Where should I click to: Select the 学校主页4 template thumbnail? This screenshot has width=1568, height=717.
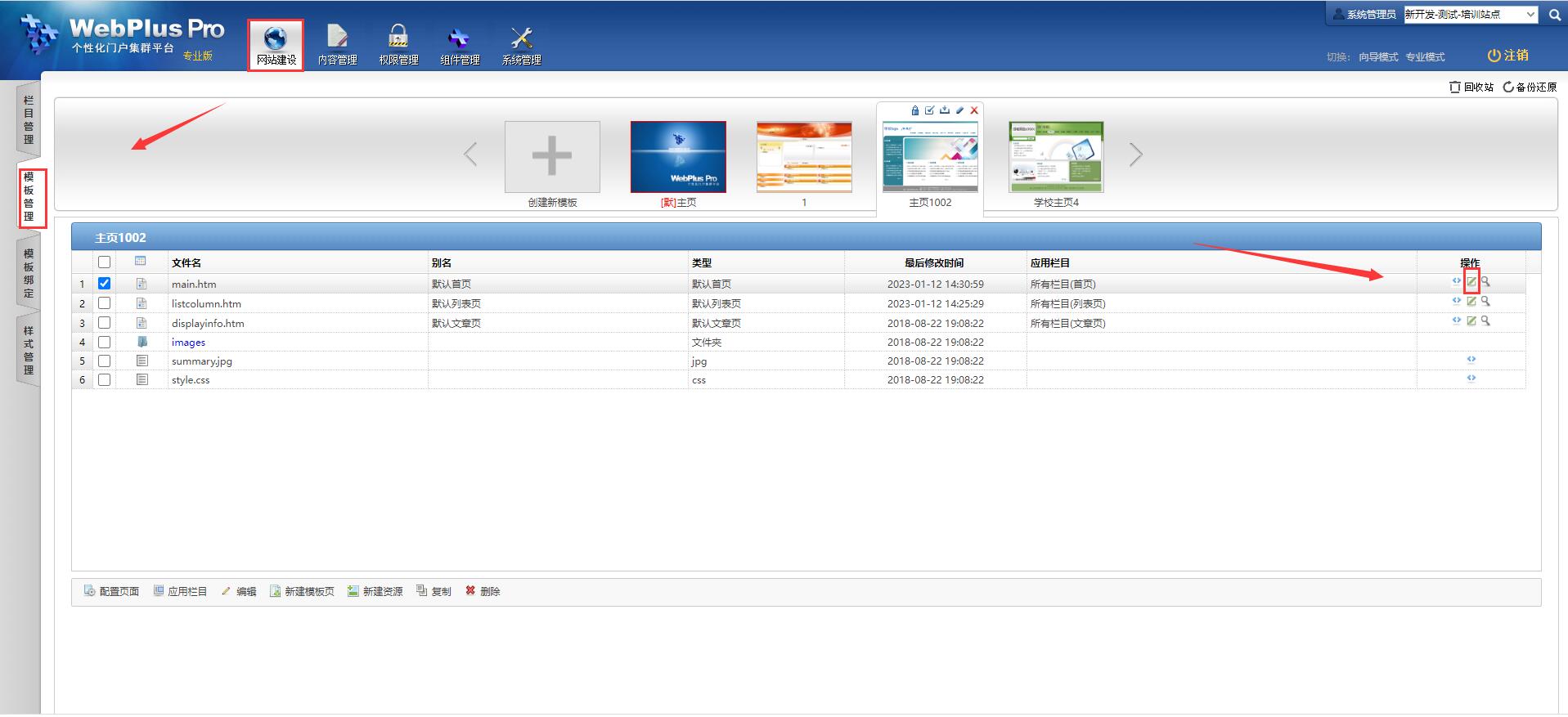[x=1056, y=158]
